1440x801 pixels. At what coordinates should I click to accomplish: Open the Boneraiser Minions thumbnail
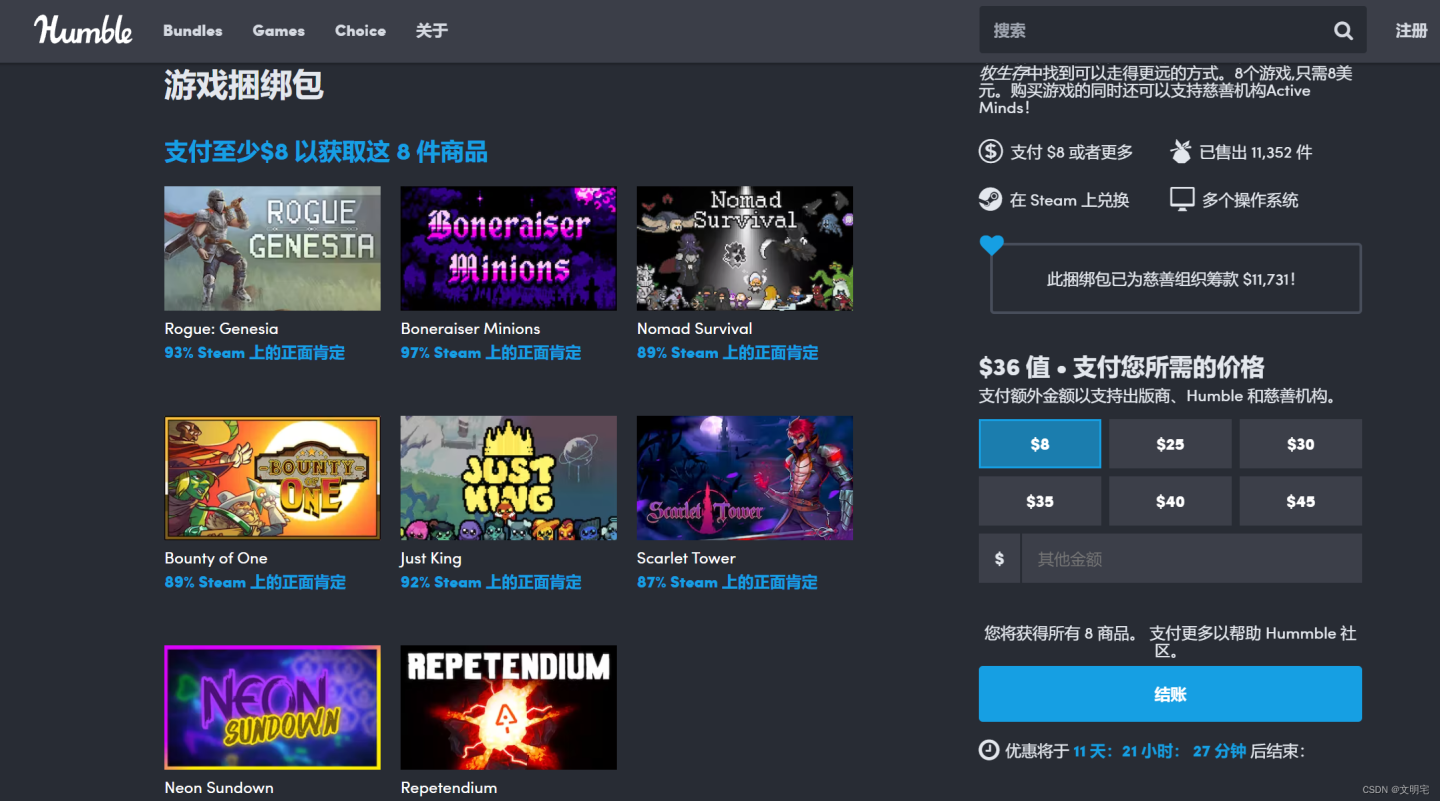click(x=509, y=248)
